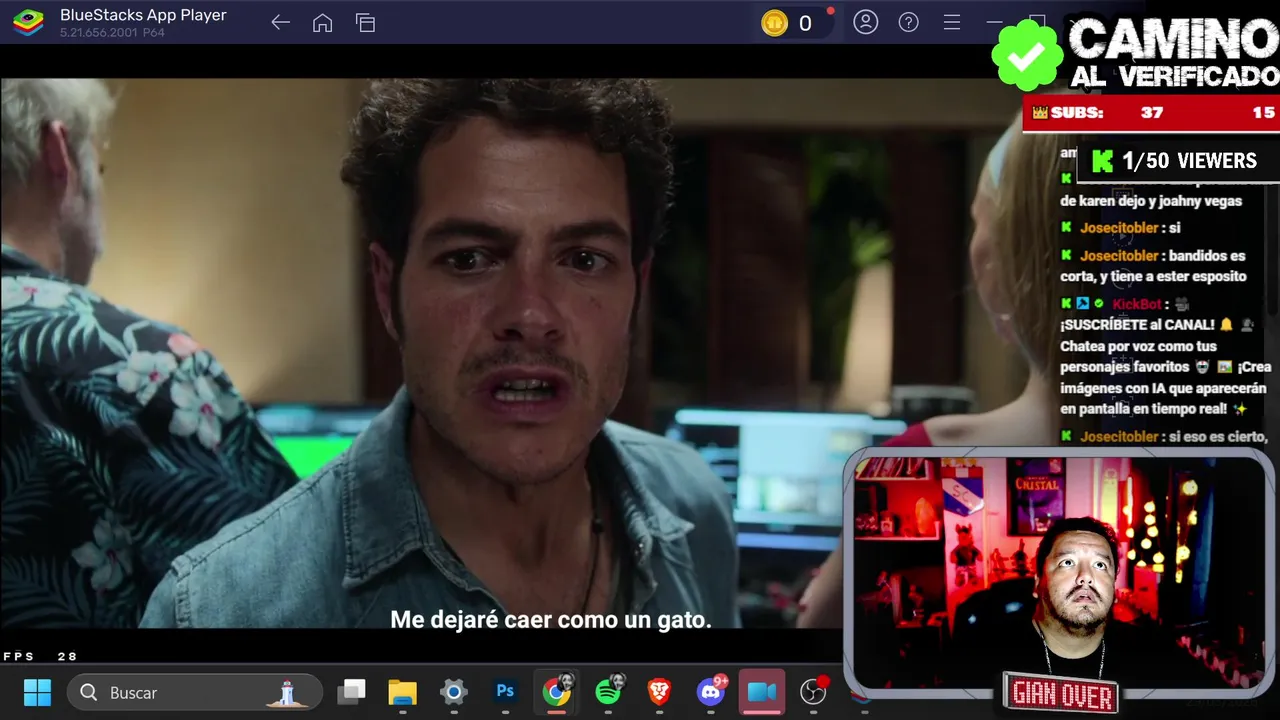Open Brave browser from the taskbar
The height and width of the screenshot is (720, 1280).
pos(659,691)
